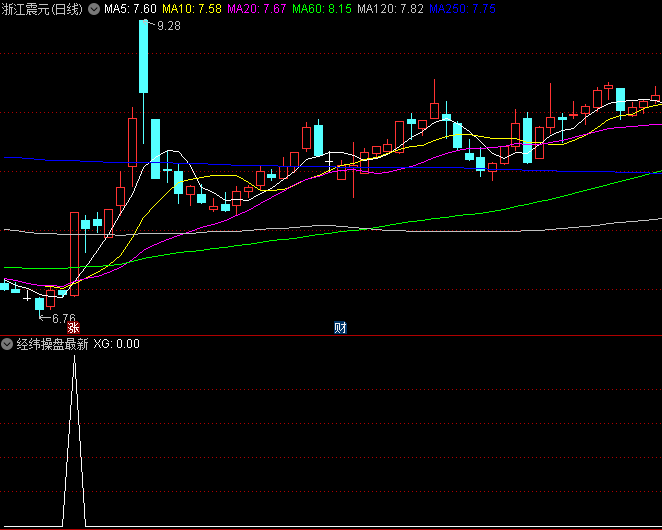The width and height of the screenshot is (662, 530).
Task: Open the dropdown arrow beside 浙江震元(日线)
Action: (94, 9)
